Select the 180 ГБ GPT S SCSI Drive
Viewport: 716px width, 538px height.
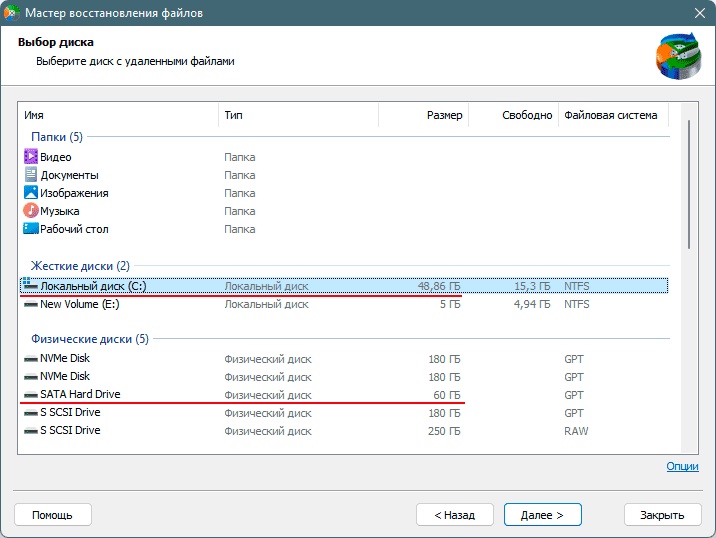tap(344, 412)
